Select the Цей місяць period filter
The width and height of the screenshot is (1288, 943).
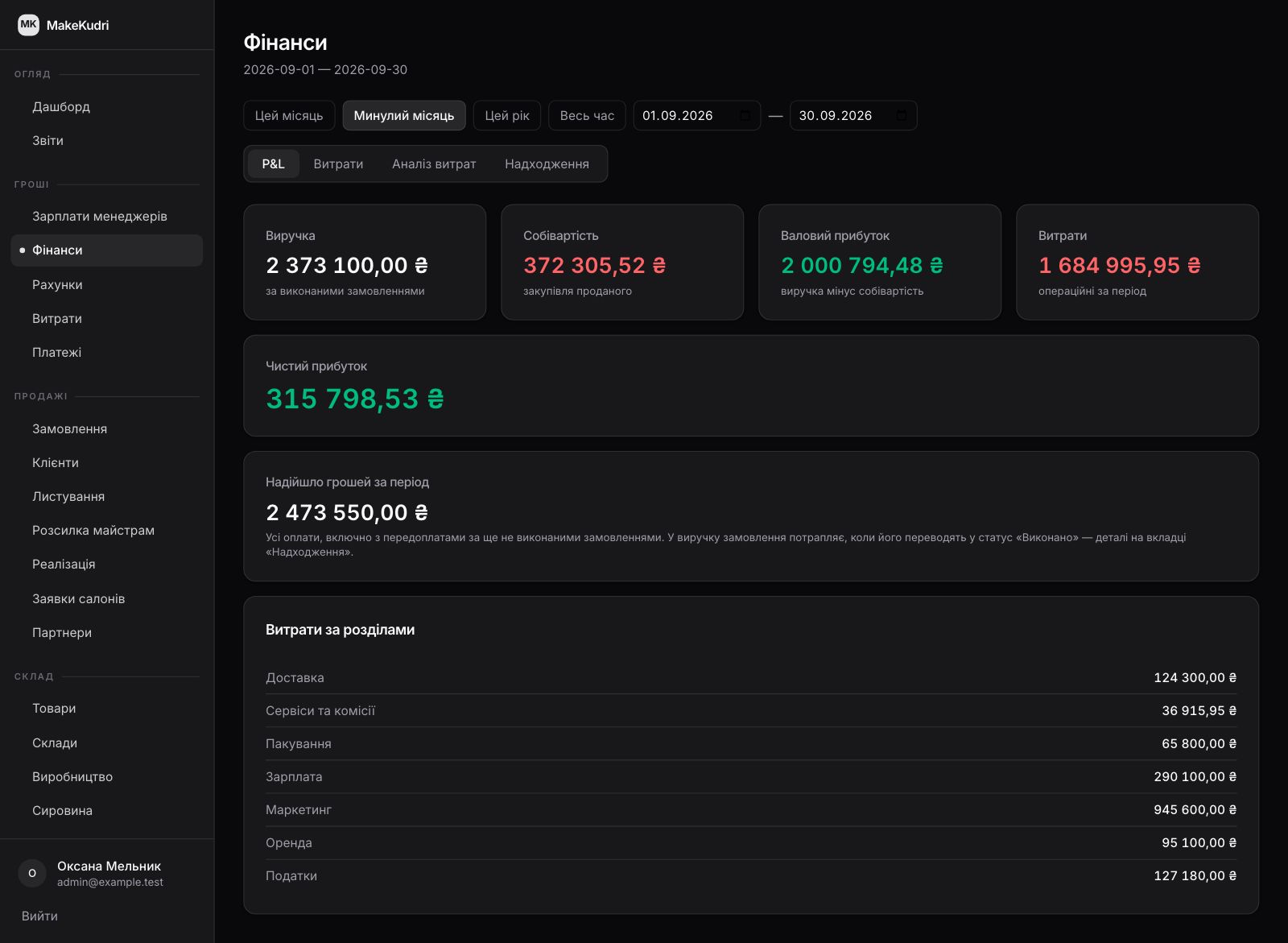pyautogui.click(x=289, y=116)
